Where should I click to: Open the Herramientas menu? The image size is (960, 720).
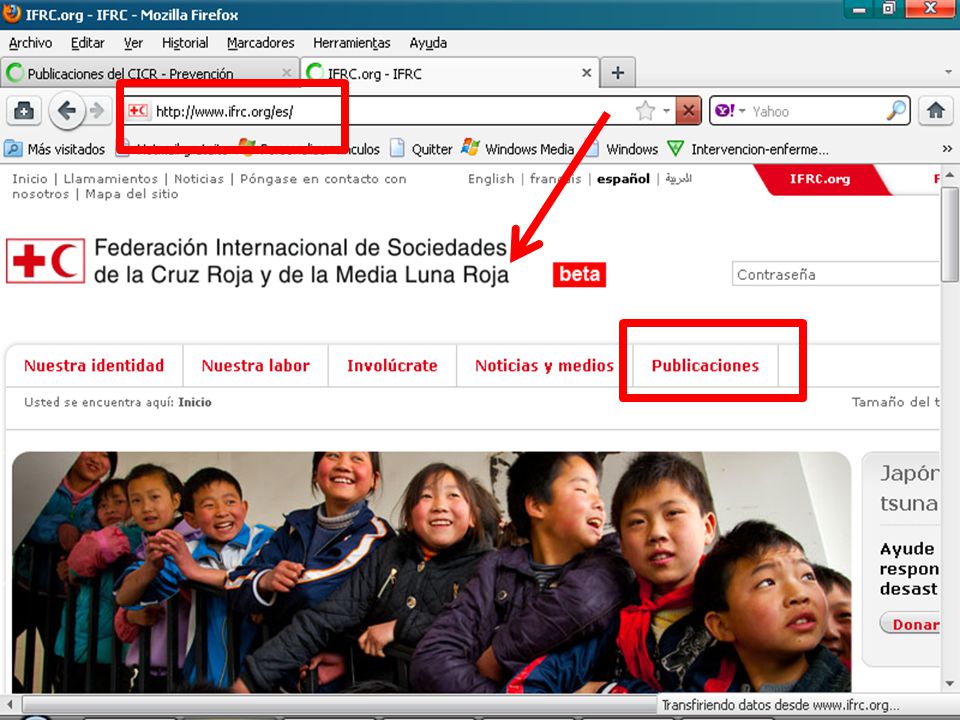[351, 43]
